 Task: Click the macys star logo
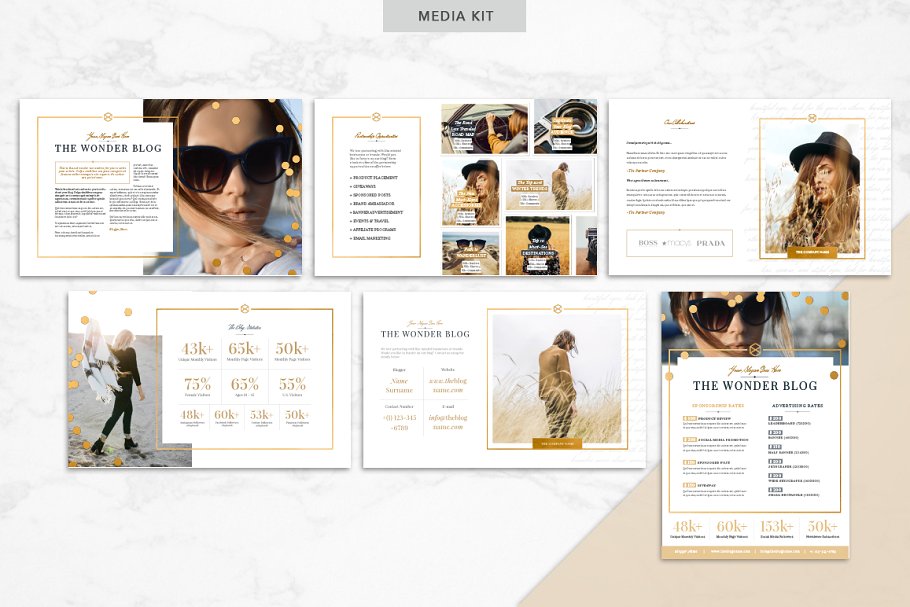[680, 243]
